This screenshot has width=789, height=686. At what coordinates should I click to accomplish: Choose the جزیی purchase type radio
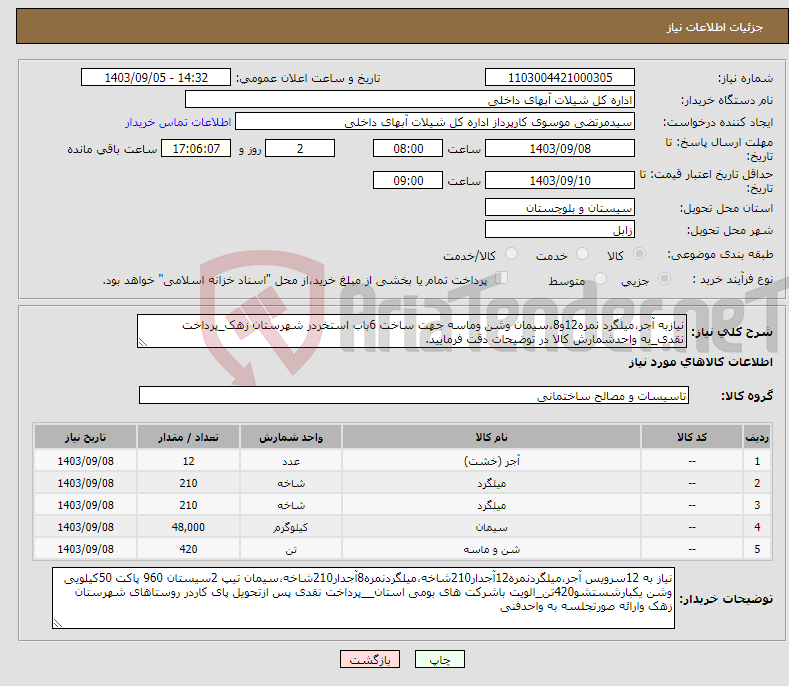point(664,279)
